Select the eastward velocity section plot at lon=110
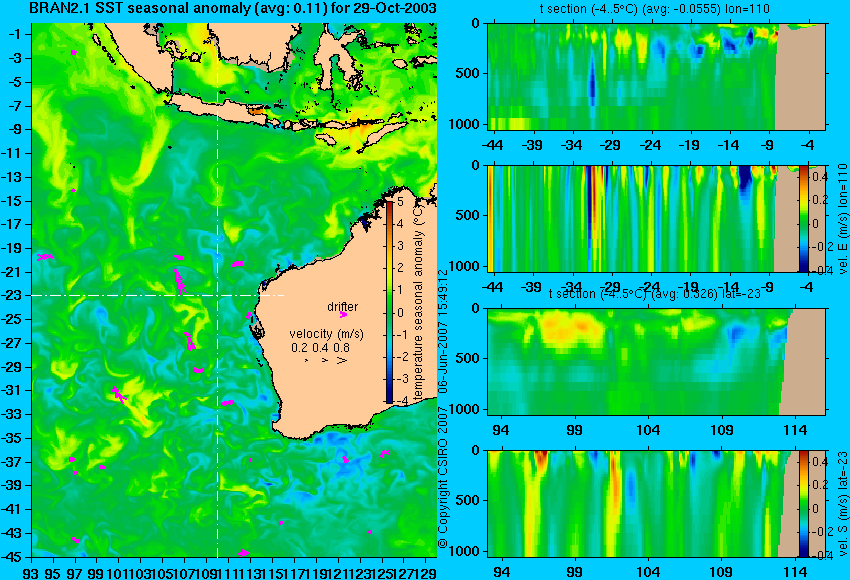Screen dimensions: 850x580 click(656, 218)
